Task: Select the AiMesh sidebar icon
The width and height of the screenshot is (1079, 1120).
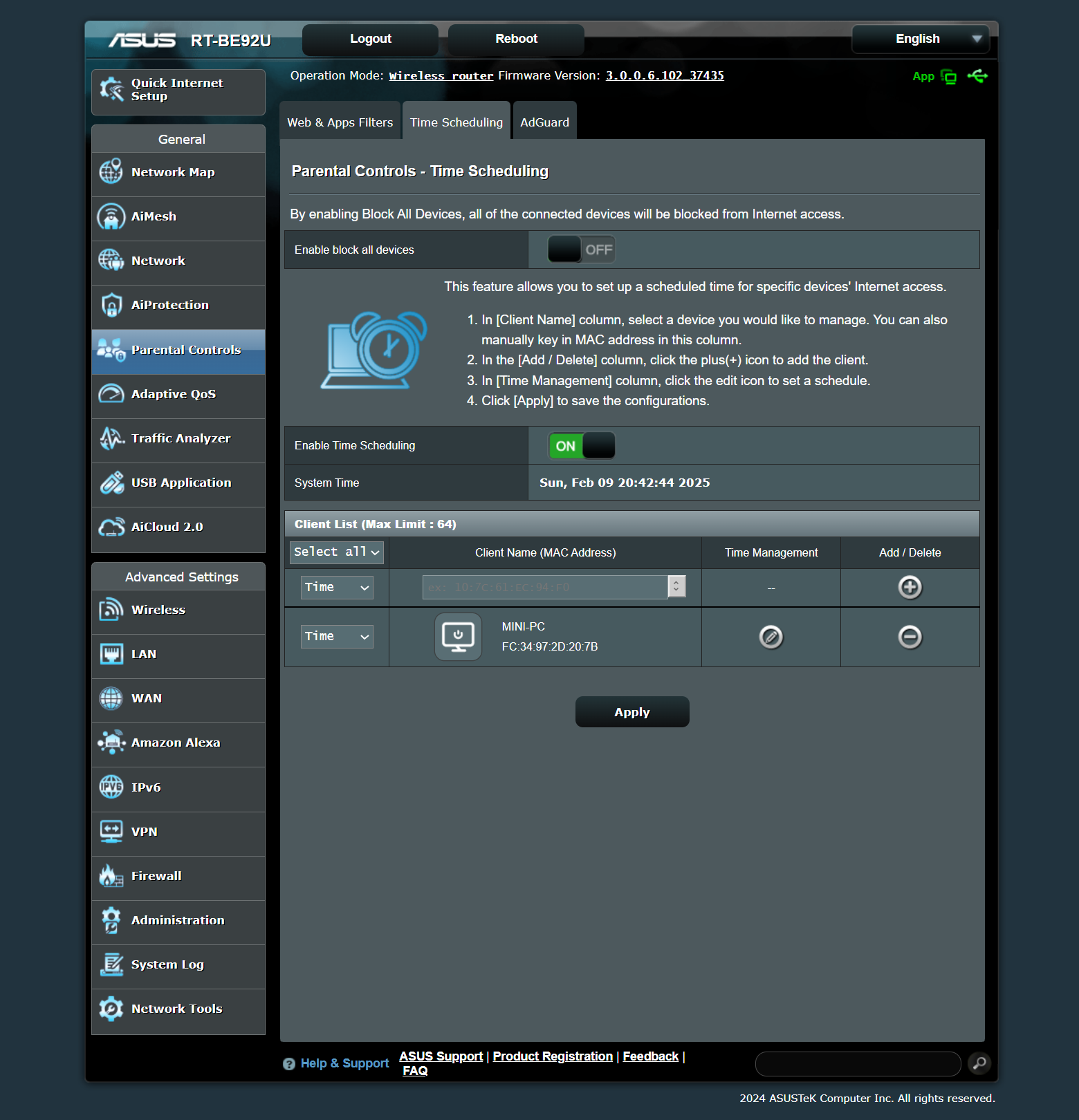Action: pos(111,216)
